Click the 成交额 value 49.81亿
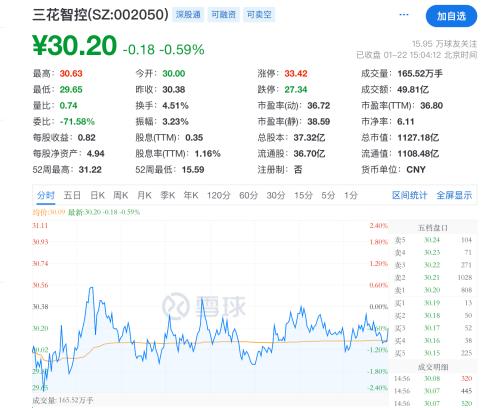 pos(413,89)
